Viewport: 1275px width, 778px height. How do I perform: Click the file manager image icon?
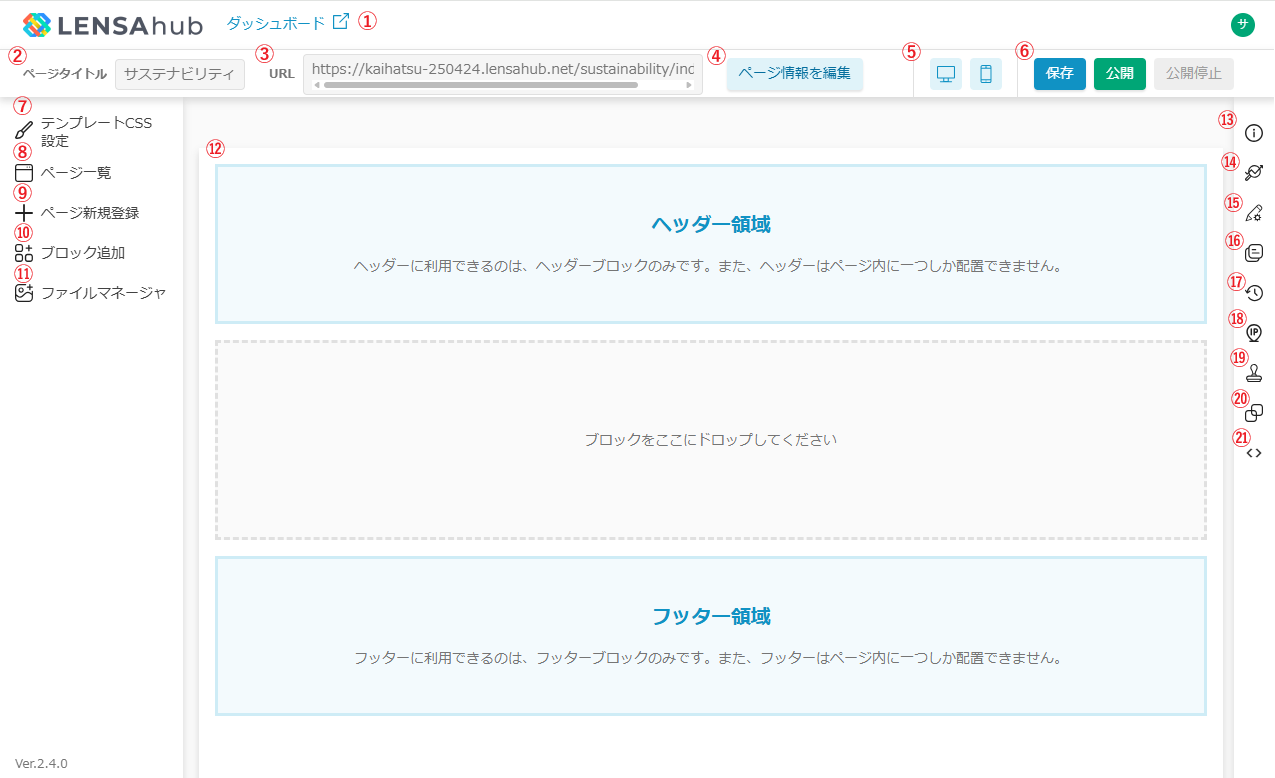(x=24, y=293)
